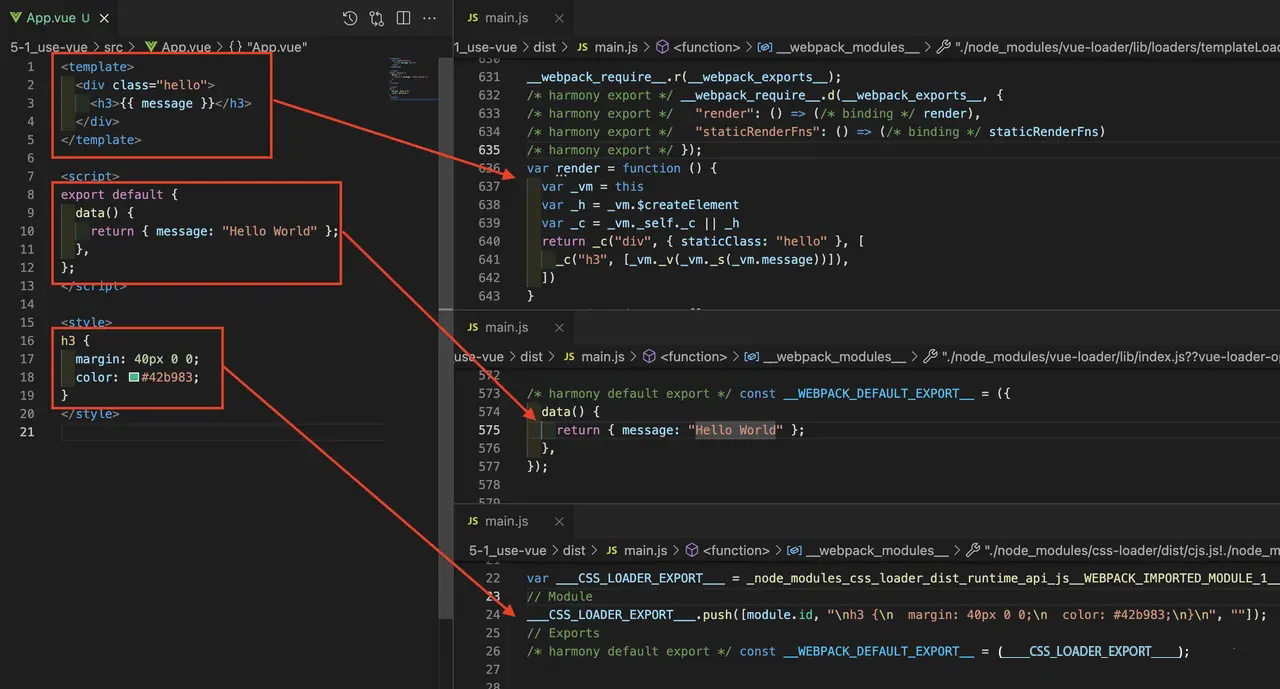Viewport: 1280px width, 689px height.
Task: Open the "App.vue" symbol breadcrumb with braces icon
Action: [267, 47]
